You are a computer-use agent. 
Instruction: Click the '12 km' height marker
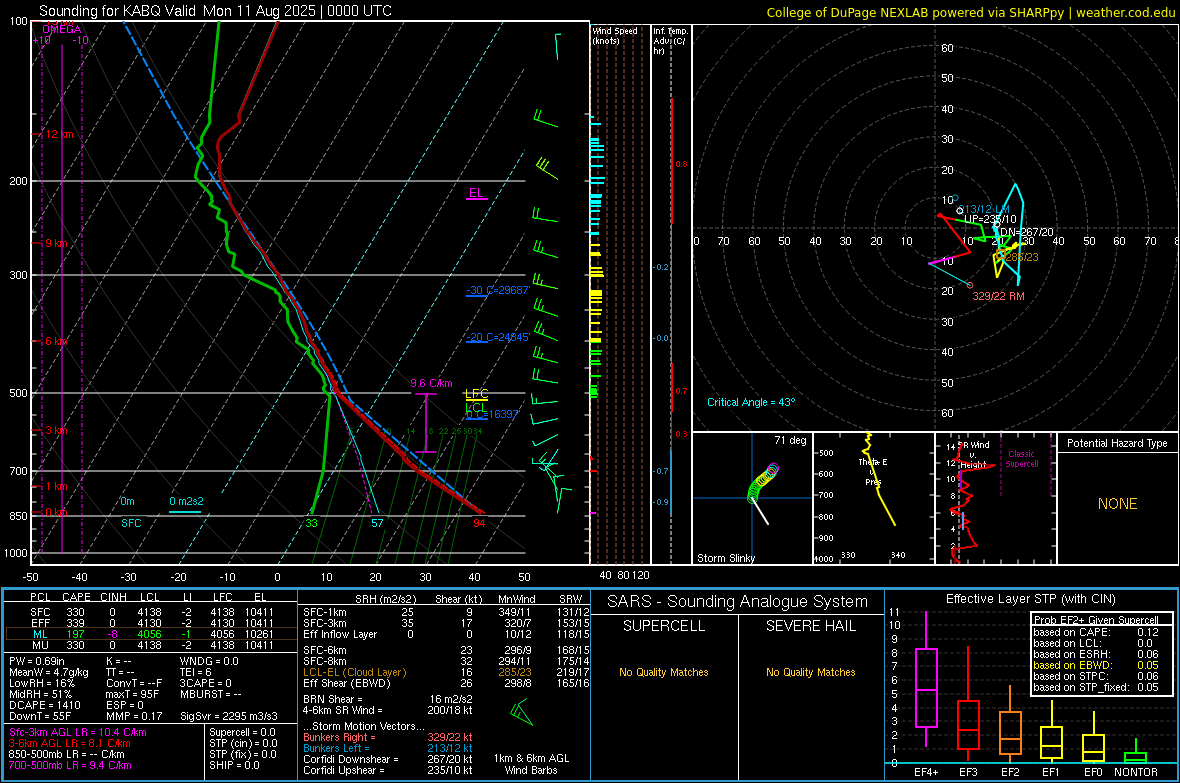[x=59, y=134]
